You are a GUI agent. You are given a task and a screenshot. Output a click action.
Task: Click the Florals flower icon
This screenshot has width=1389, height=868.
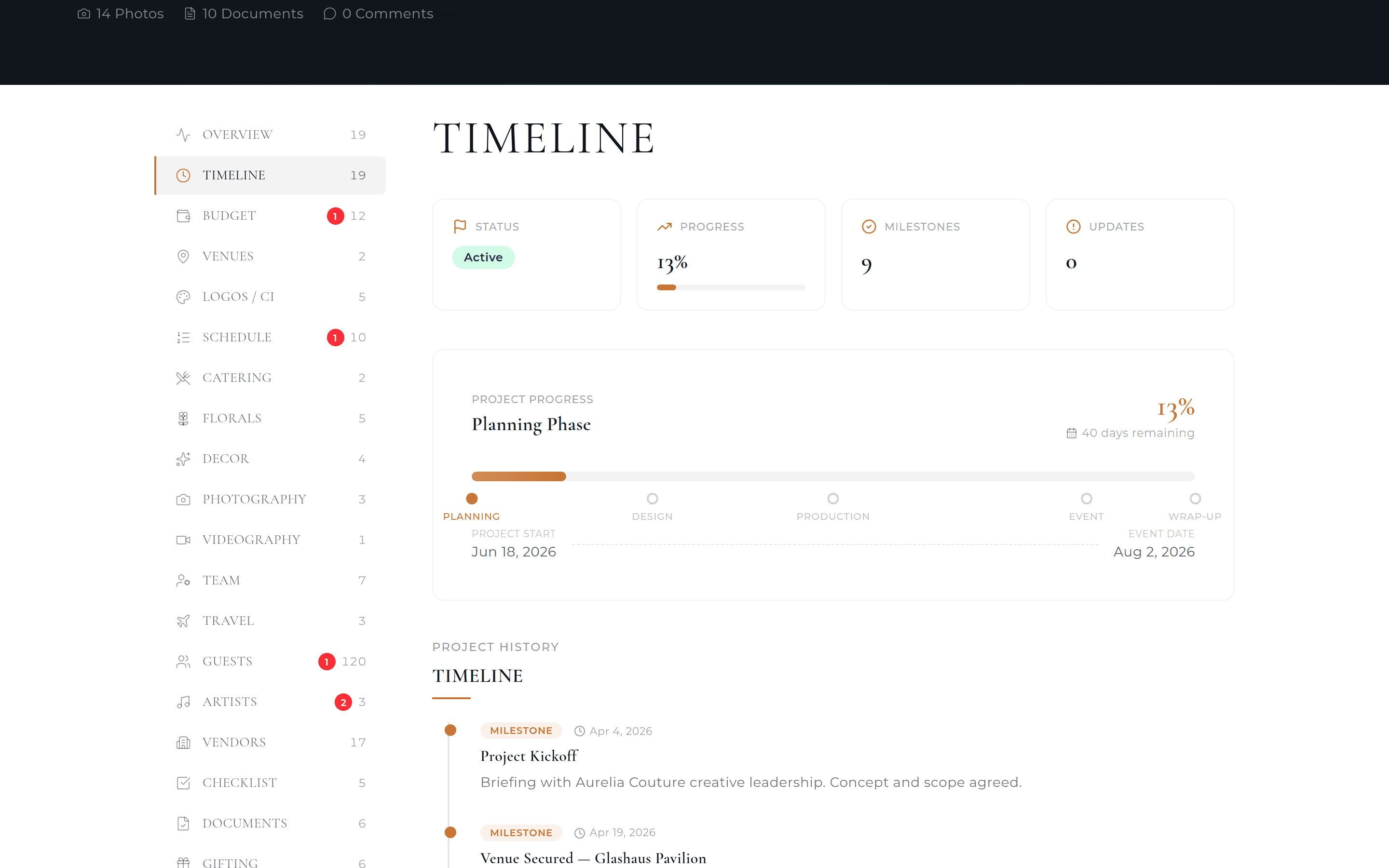pyautogui.click(x=183, y=419)
